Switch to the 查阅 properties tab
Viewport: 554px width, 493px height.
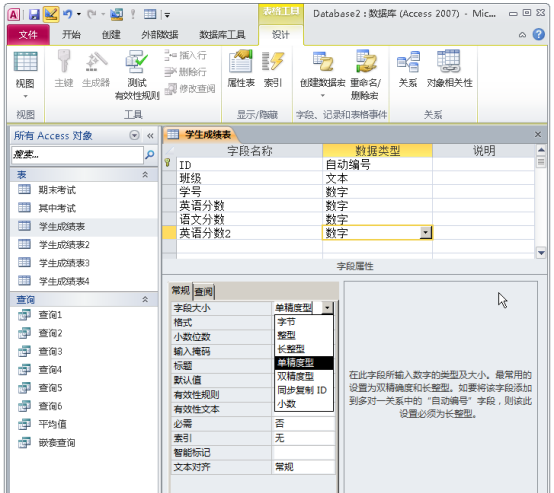[204, 291]
